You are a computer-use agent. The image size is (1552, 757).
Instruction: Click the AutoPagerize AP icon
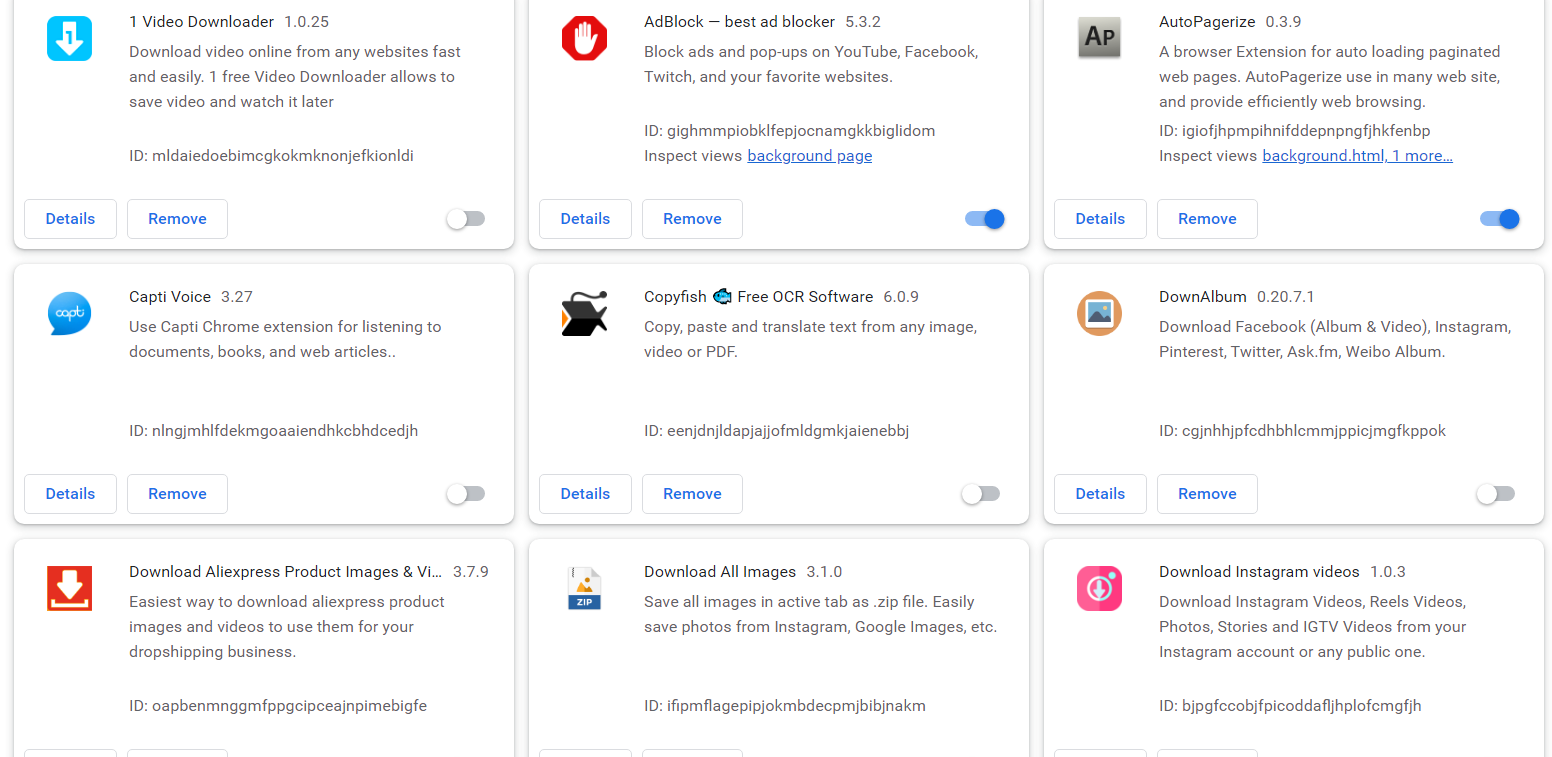click(1099, 38)
